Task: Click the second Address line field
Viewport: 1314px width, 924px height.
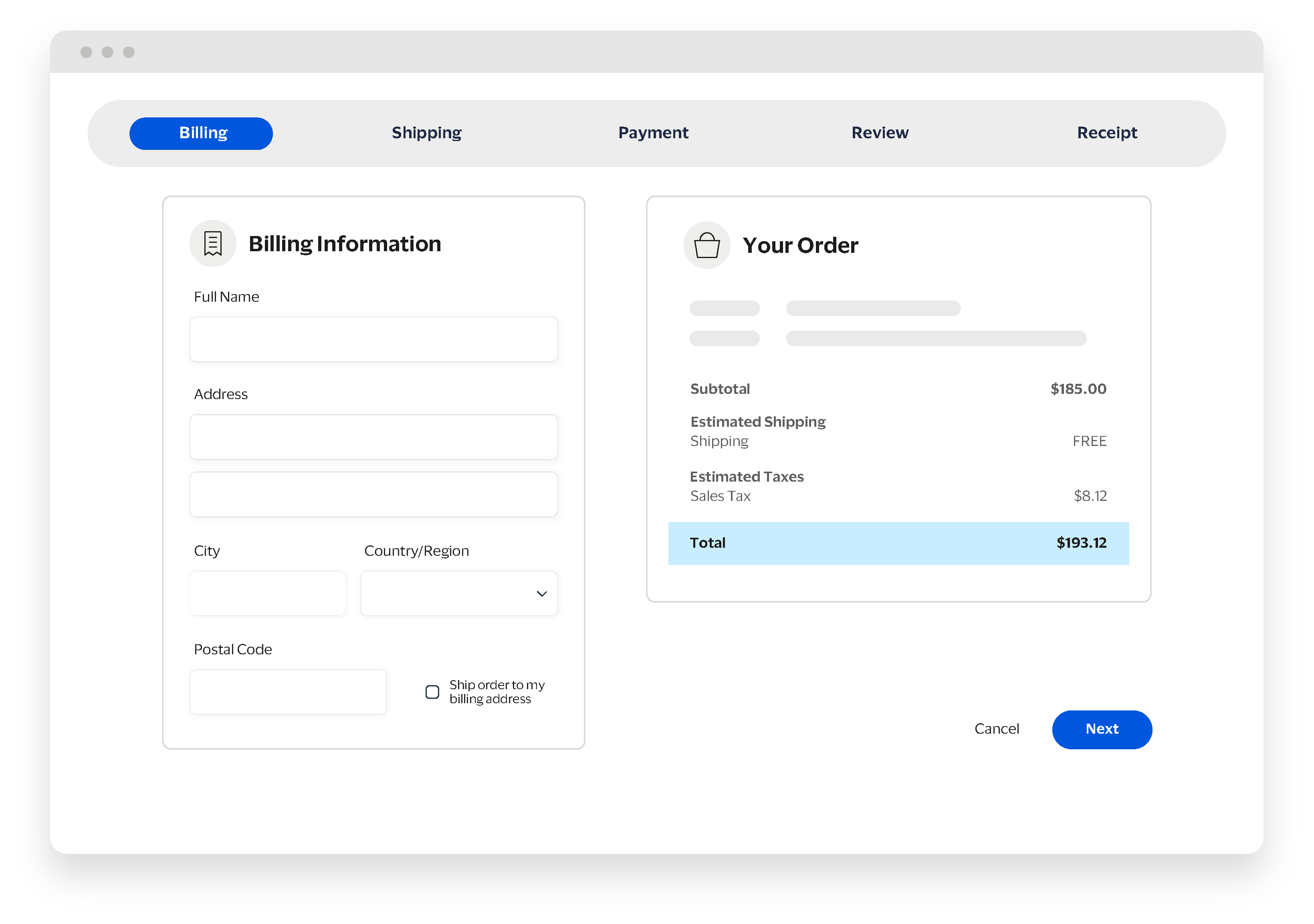Action: (373, 494)
